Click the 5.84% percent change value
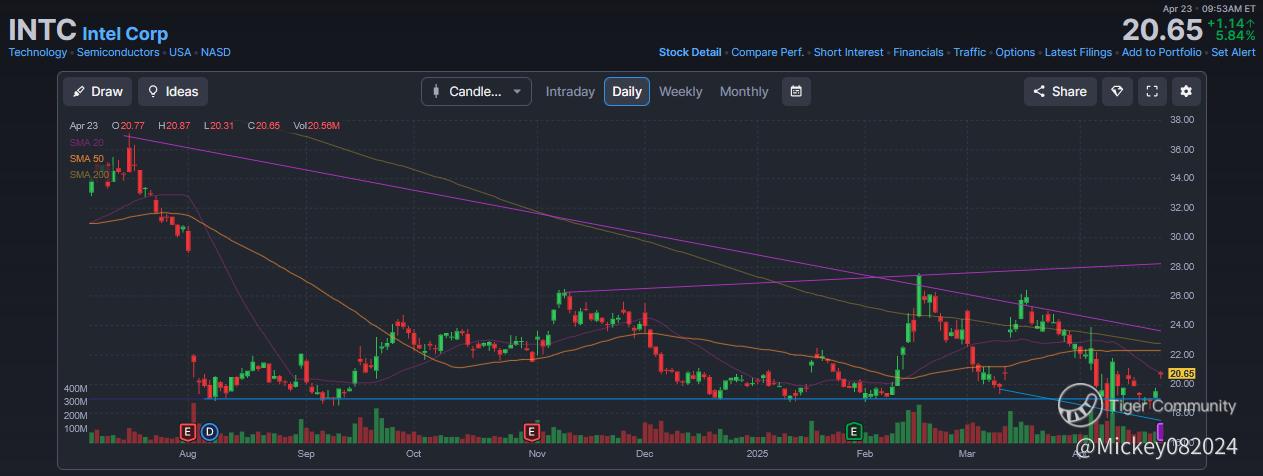Screen dimensions: 1263x476 click(x=1234, y=35)
